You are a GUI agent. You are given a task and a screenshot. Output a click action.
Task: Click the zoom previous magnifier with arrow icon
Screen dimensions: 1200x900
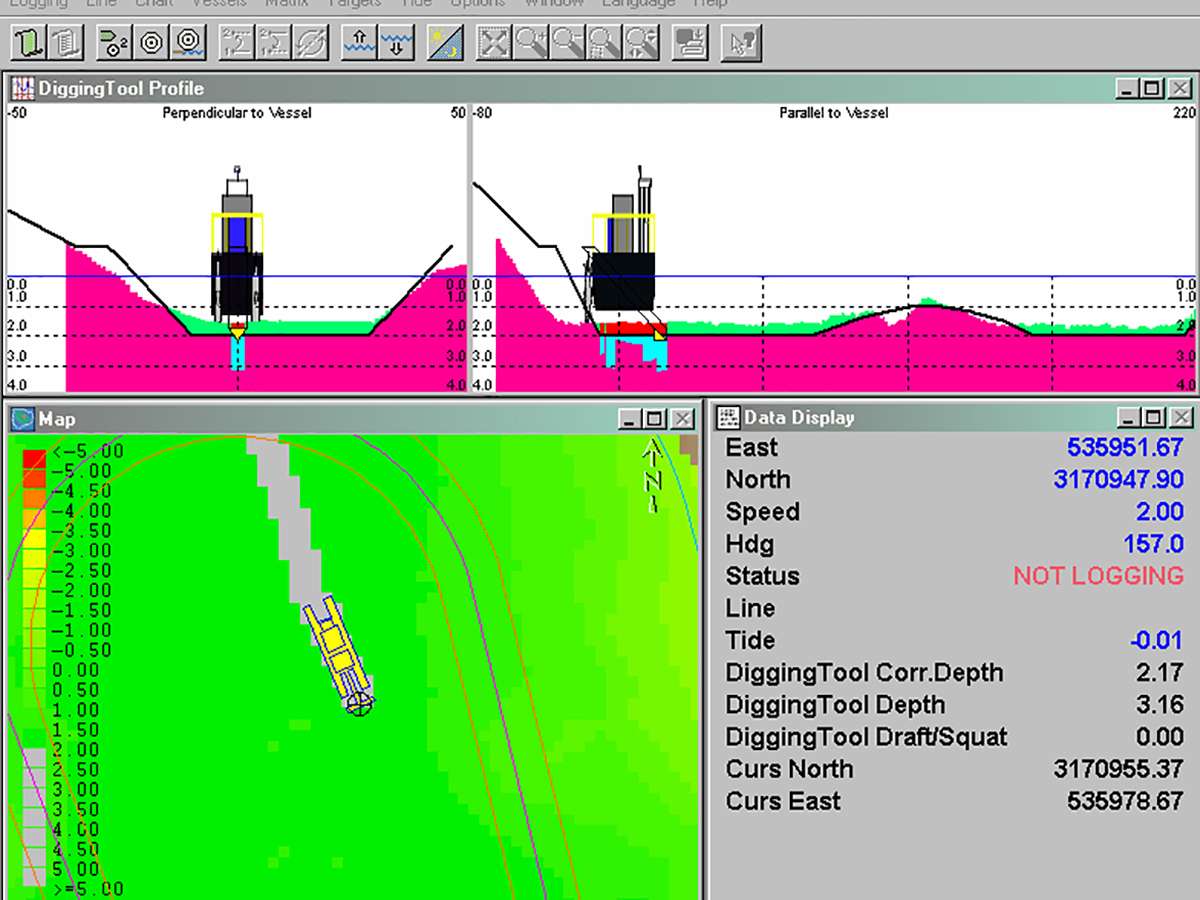click(x=640, y=43)
